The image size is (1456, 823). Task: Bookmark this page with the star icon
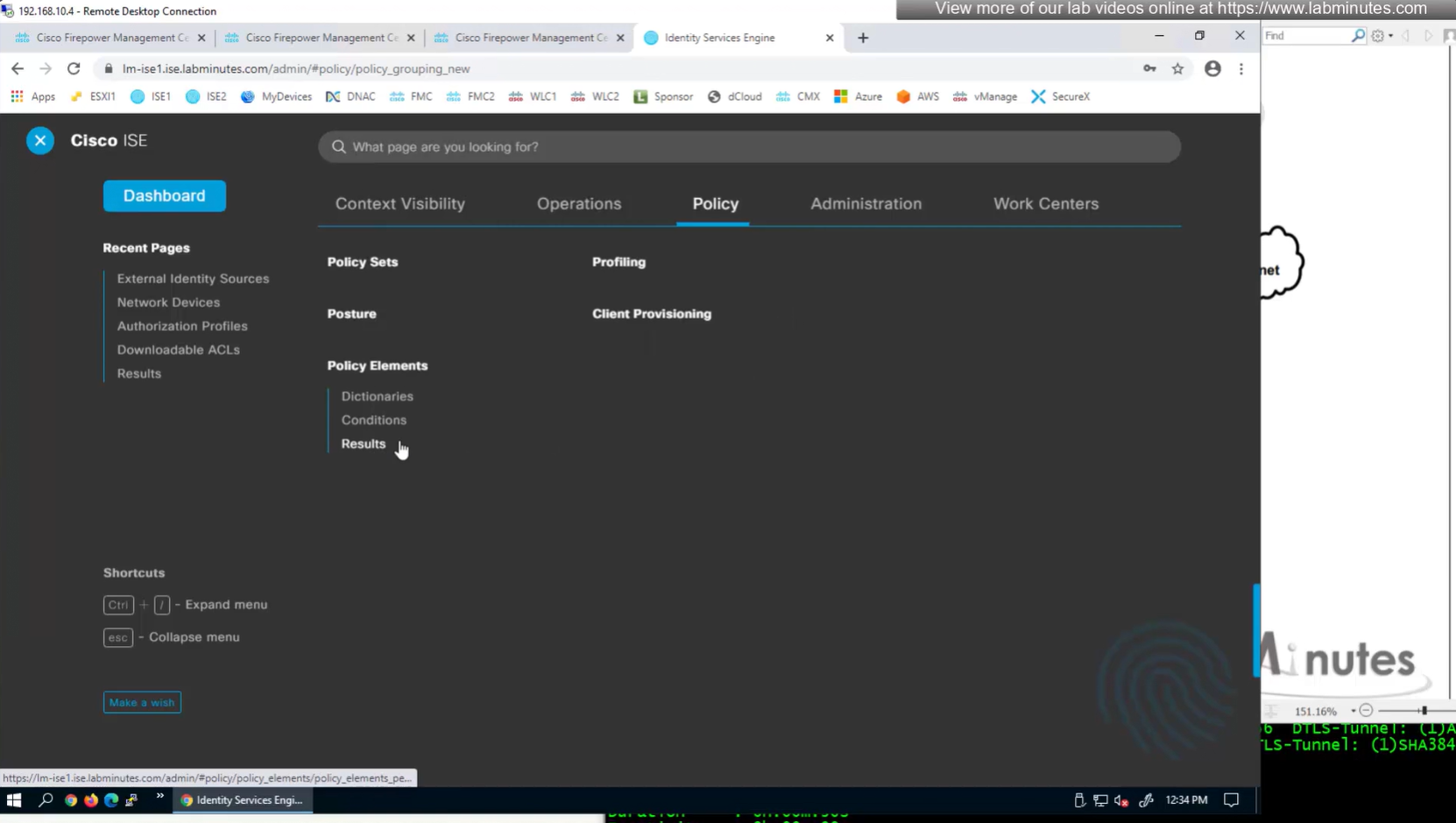[1177, 68]
